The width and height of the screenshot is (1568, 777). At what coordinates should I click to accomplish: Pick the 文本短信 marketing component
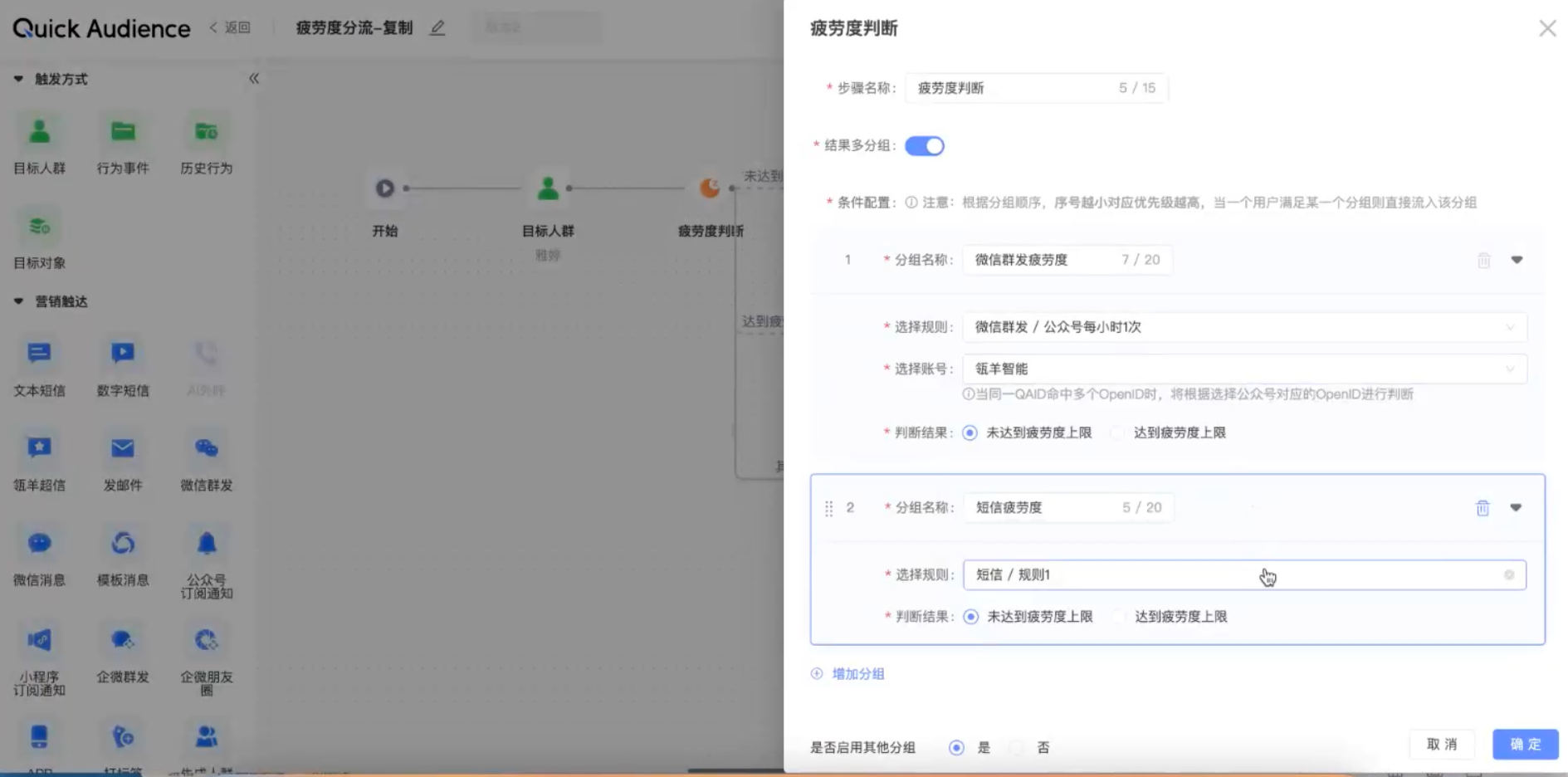39,354
